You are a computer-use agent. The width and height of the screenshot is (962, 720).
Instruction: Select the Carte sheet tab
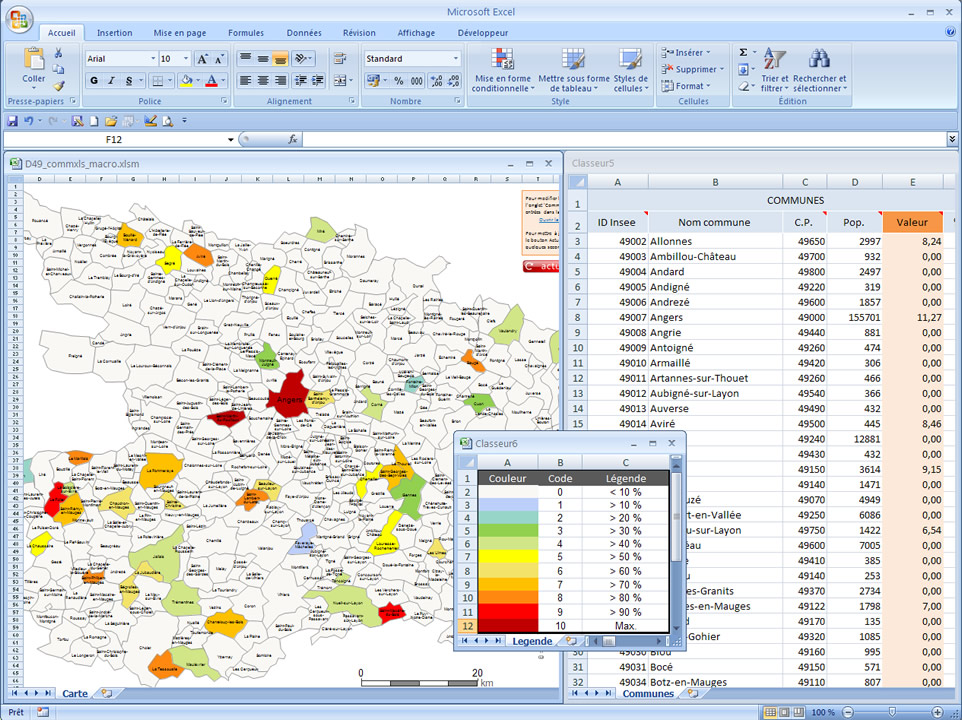coord(75,694)
